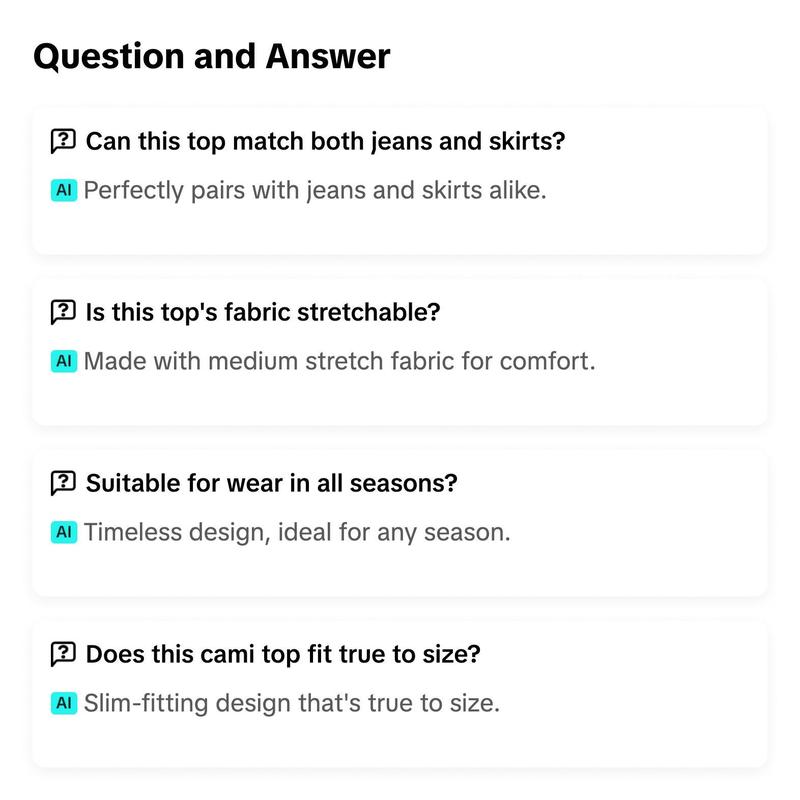Select 'Does this cami top fit true to size?'
This screenshot has width=800, height=800.
point(283,654)
